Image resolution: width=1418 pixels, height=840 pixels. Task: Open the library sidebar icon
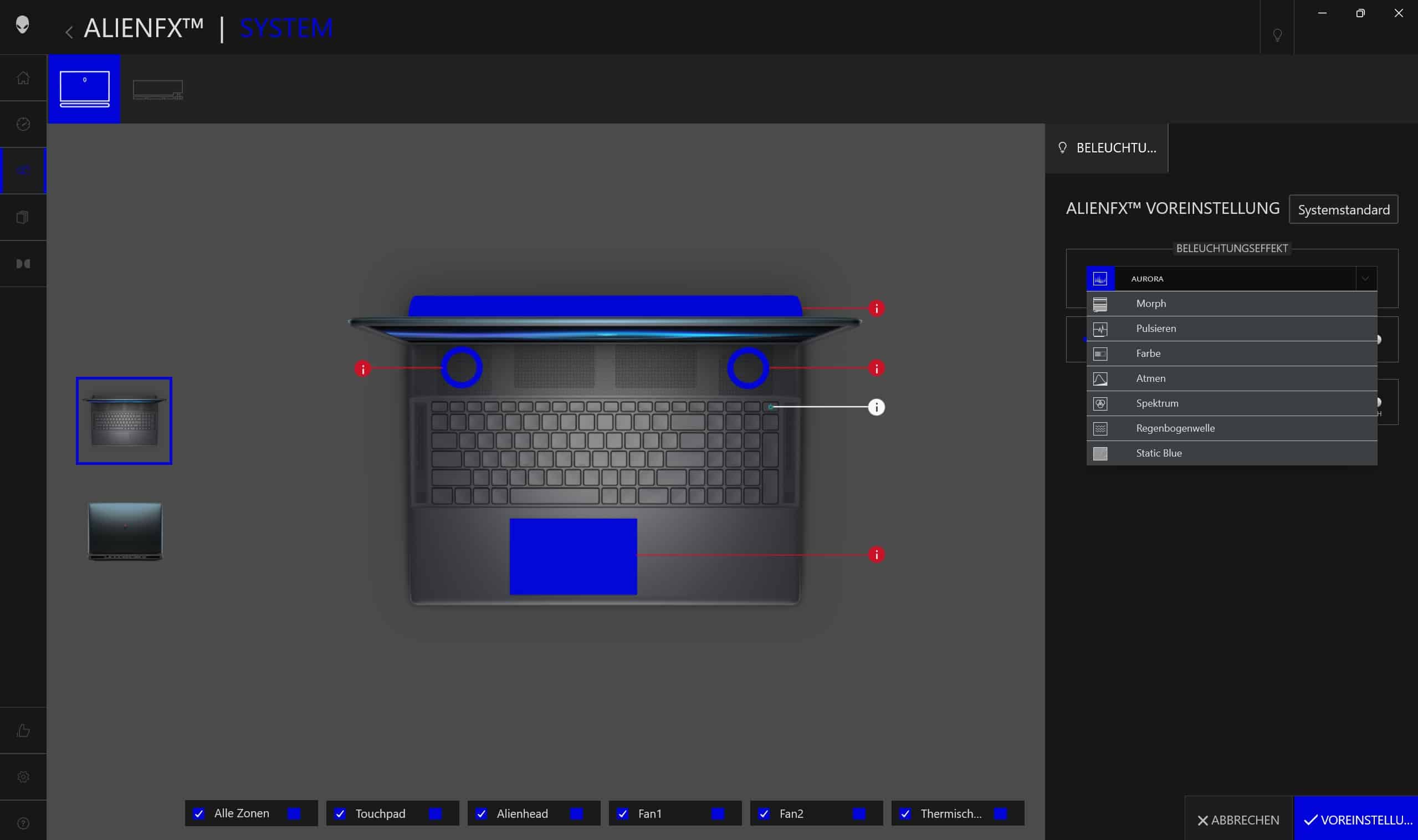[23, 217]
